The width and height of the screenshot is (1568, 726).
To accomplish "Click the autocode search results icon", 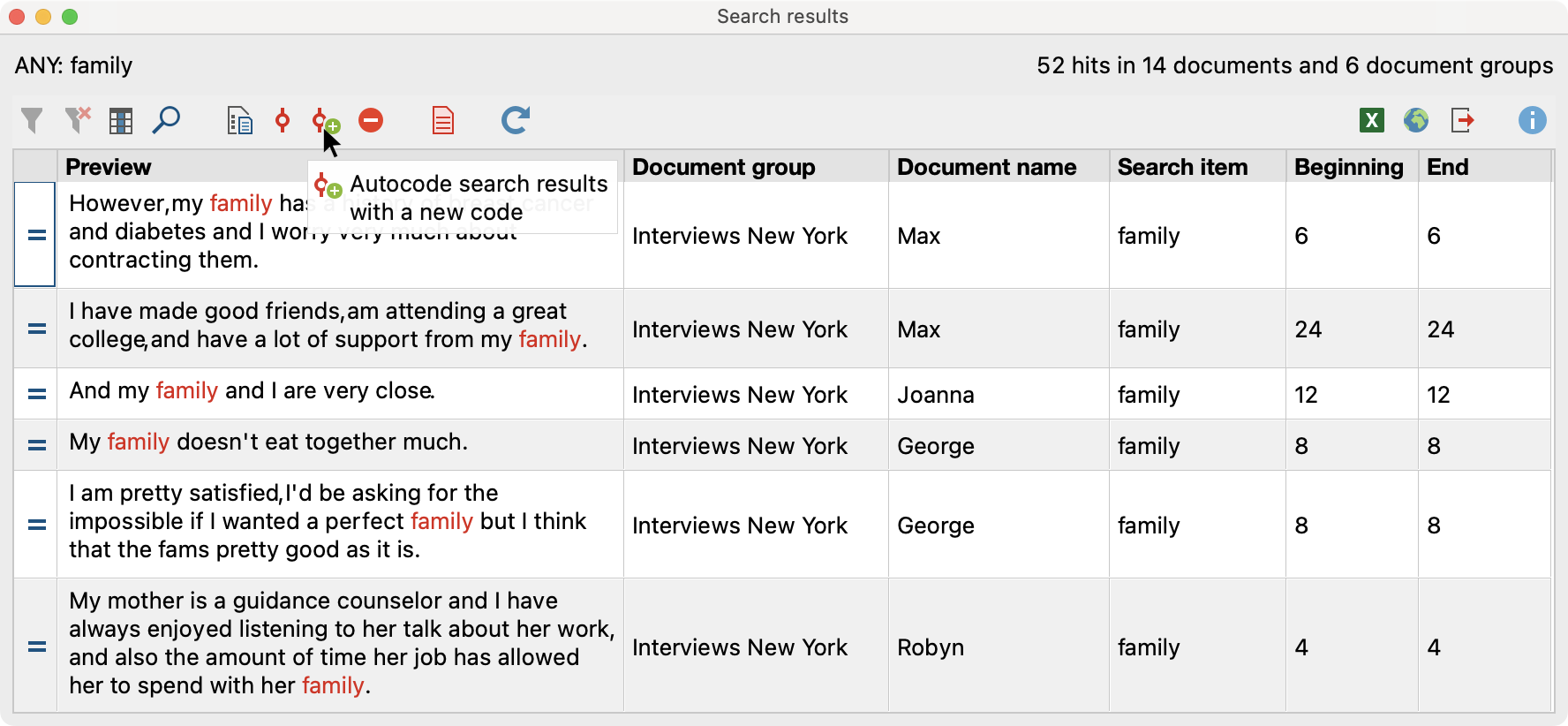I will (x=283, y=120).
